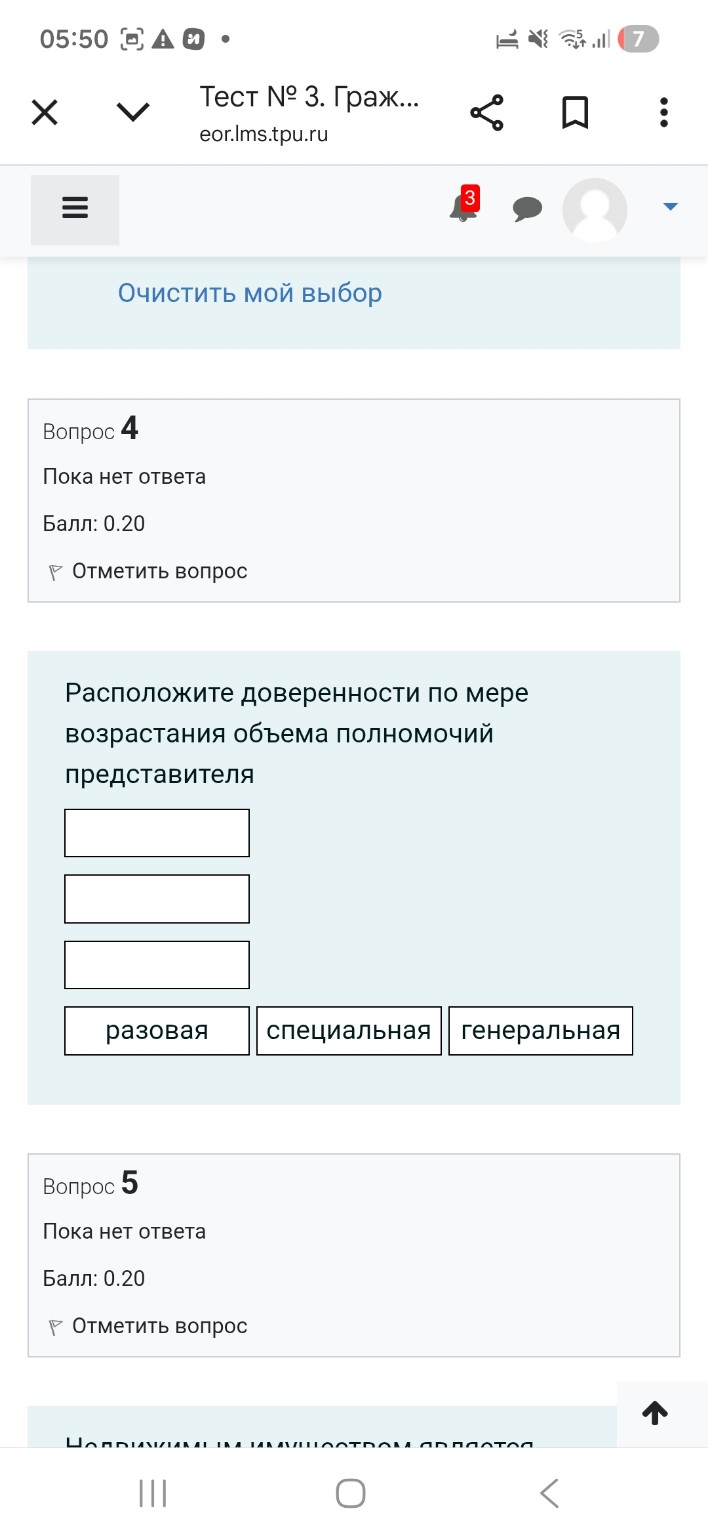Tap the notification badge showing 3
The image size is (708, 1536).
468,197
